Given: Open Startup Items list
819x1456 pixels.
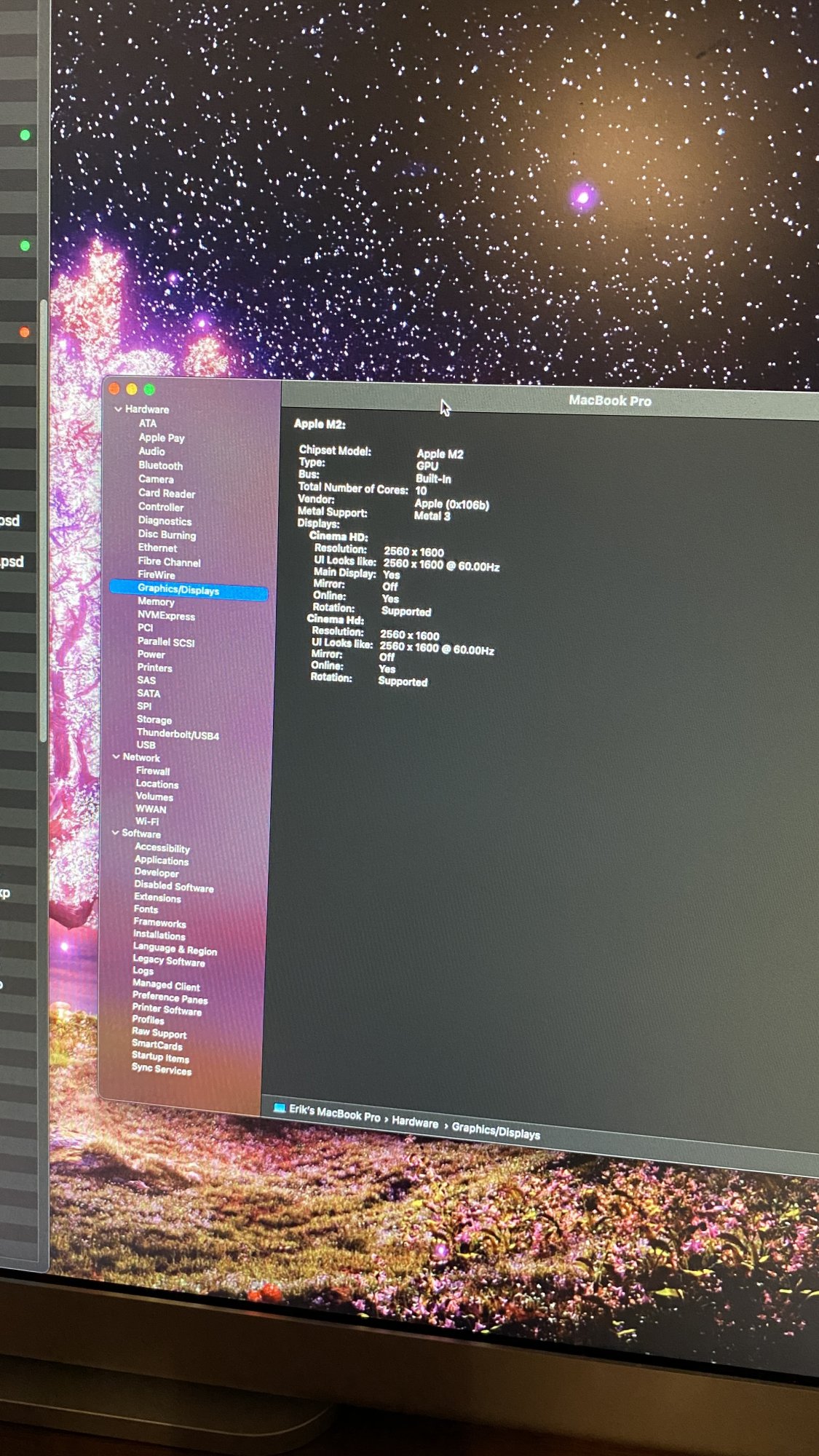Looking at the screenshot, I should pos(160,1057).
